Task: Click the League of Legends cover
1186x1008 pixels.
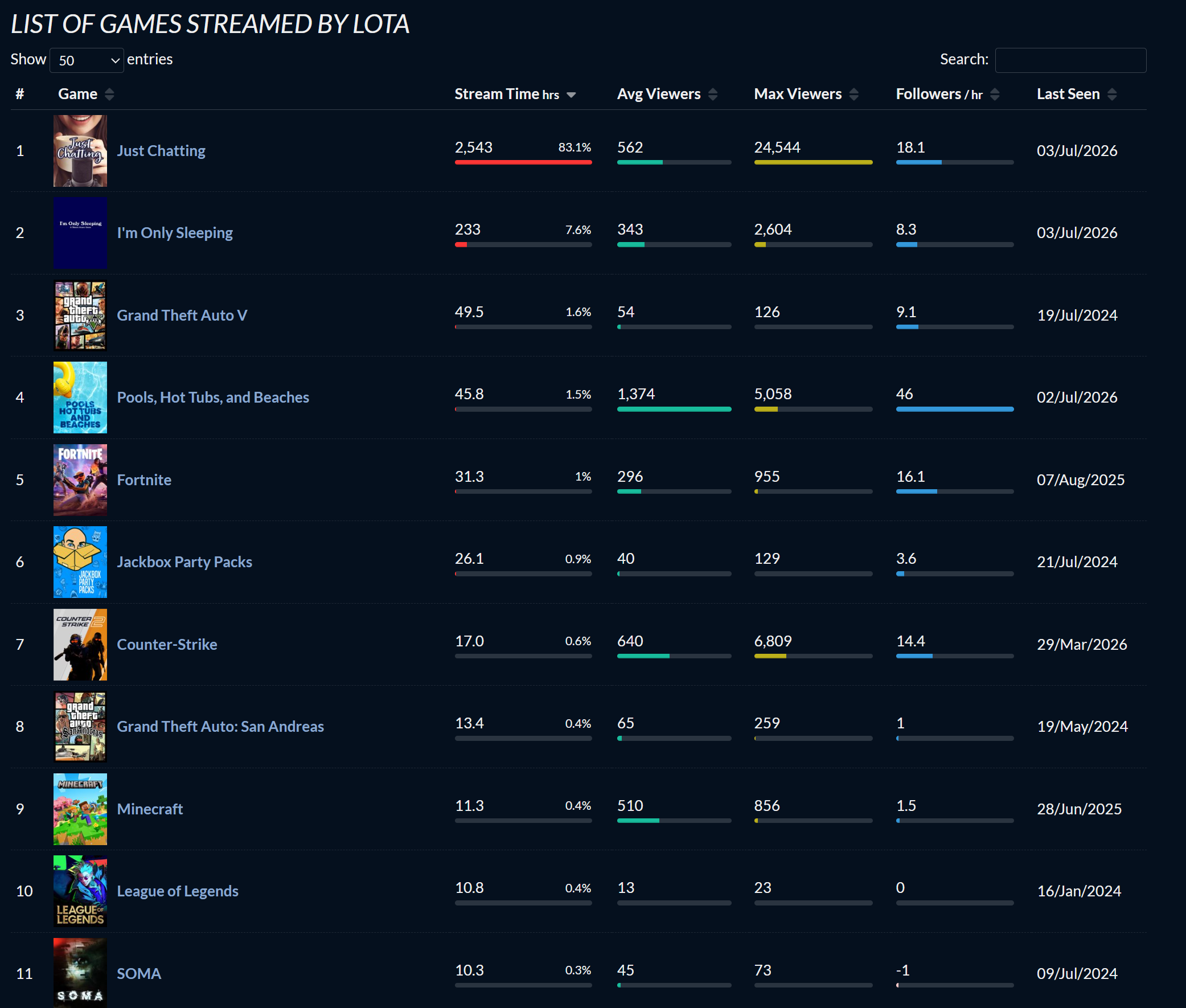Action: tap(80, 891)
